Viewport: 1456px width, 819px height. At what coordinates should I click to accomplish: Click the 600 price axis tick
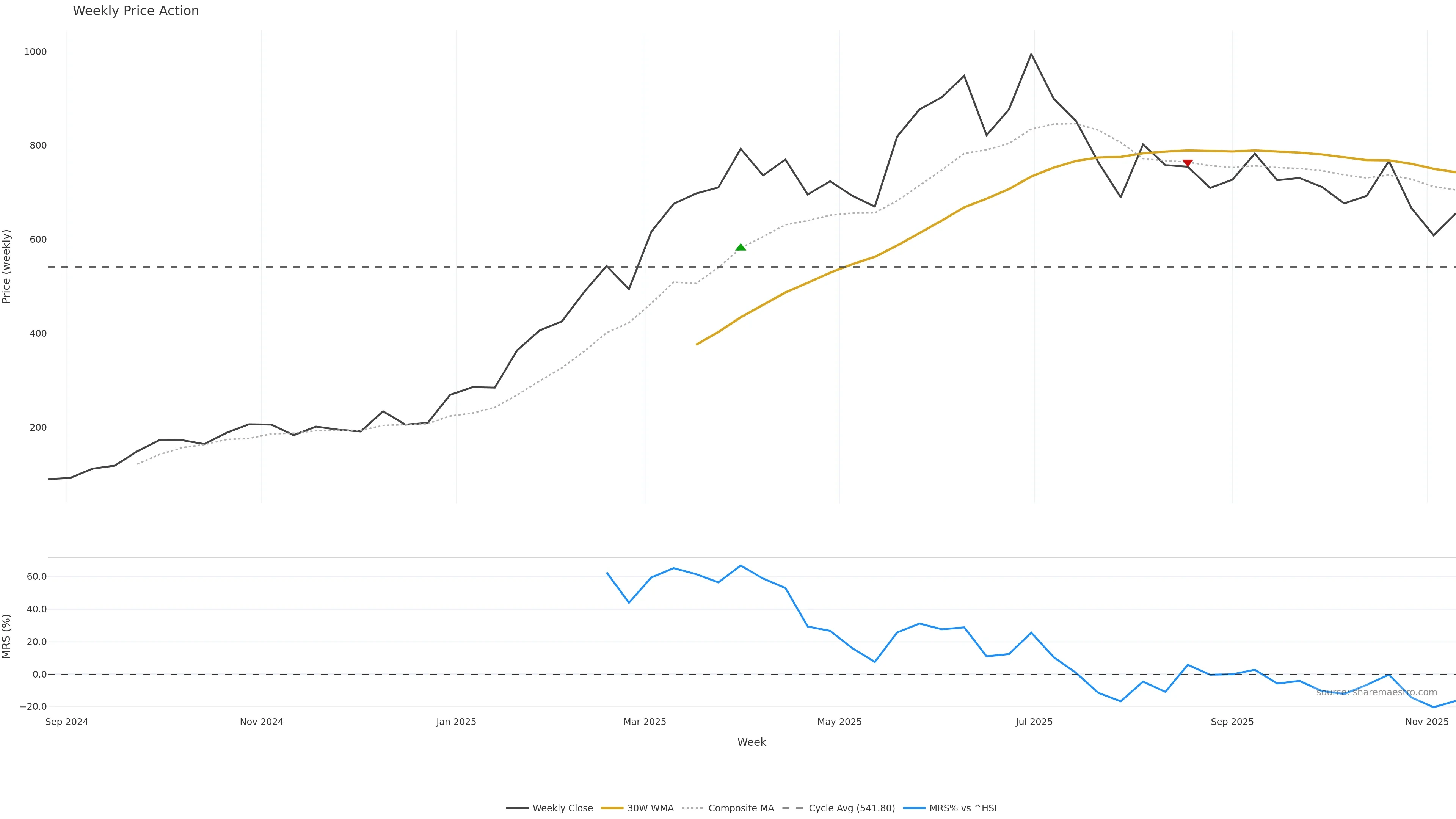(x=38, y=240)
